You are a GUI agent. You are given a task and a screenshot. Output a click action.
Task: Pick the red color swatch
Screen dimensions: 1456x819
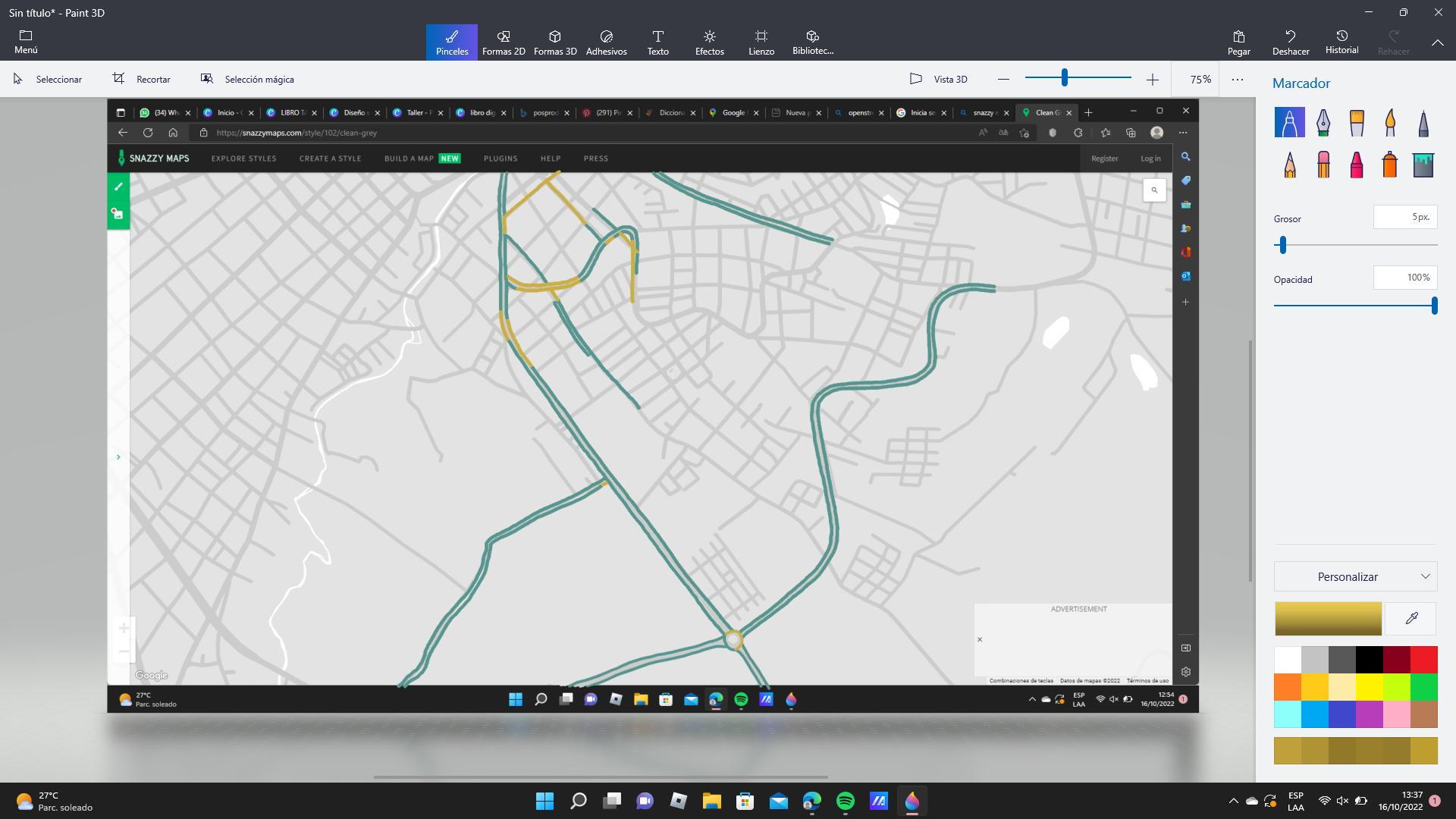1423,660
